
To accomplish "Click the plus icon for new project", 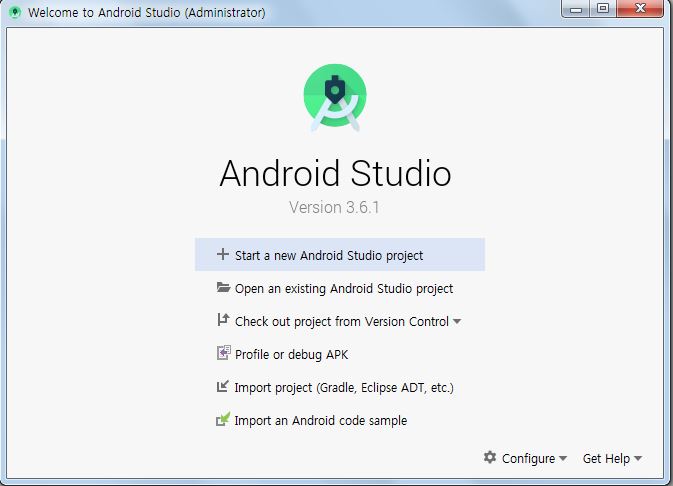I will pyautogui.click(x=223, y=254).
